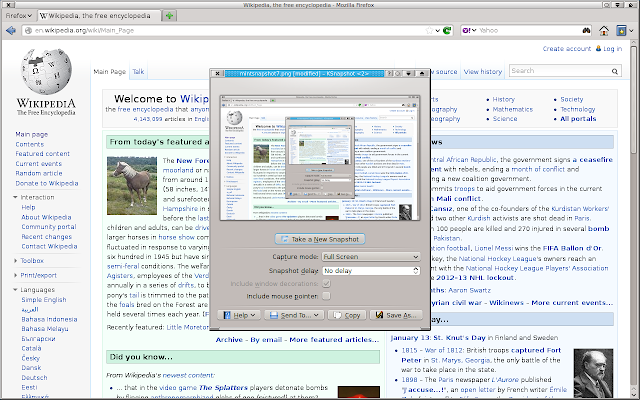Click the Log in link
The width and height of the screenshot is (640, 400).
tap(612, 49)
